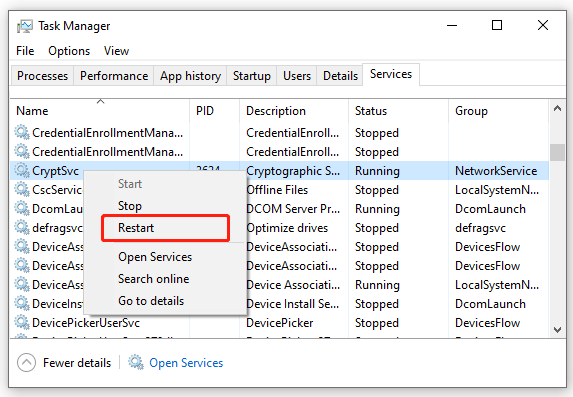Open the View menu
573x397 pixels.
tap(116, 51)
